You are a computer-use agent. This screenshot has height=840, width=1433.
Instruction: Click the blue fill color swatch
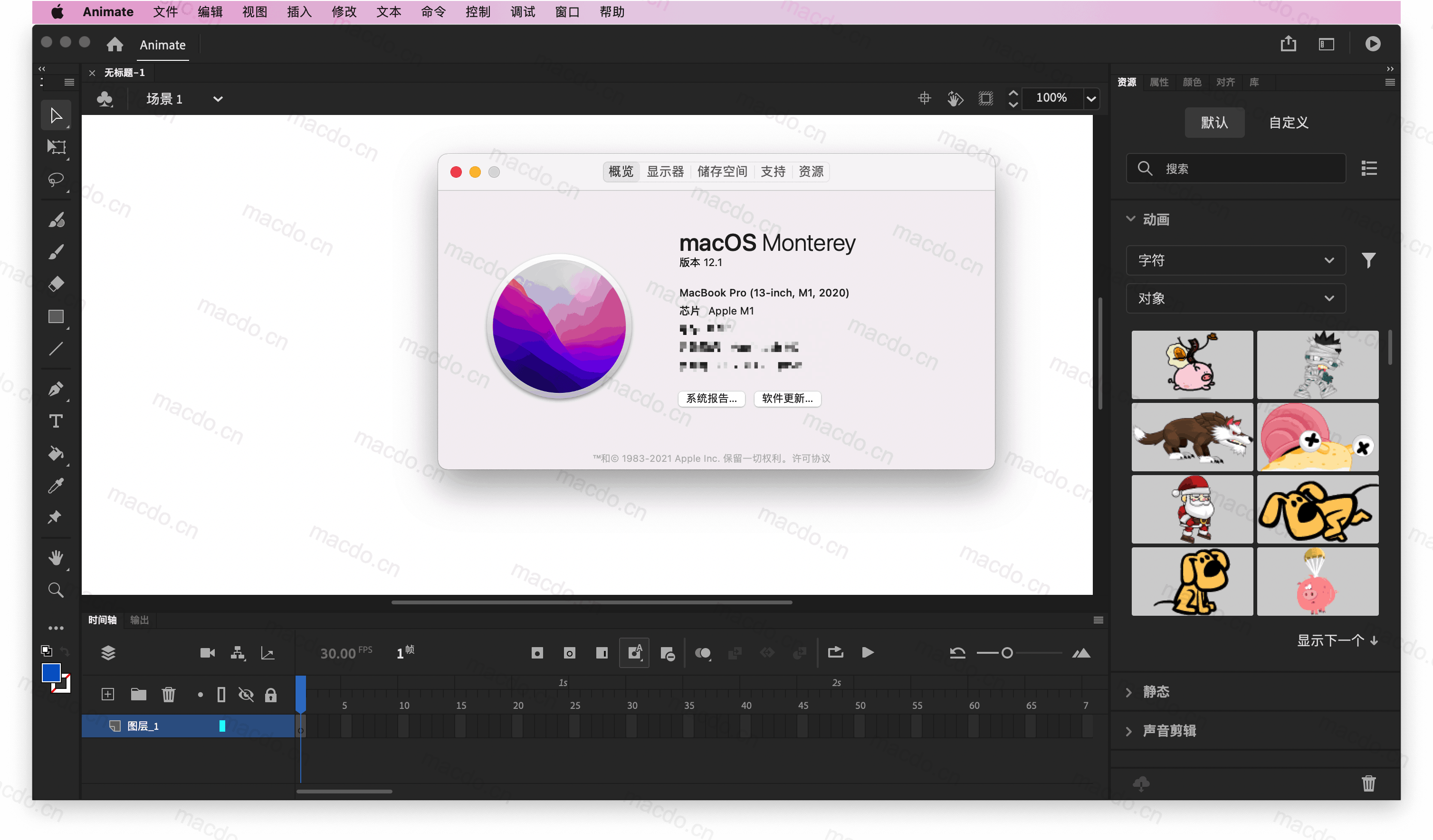coord(51,672)
